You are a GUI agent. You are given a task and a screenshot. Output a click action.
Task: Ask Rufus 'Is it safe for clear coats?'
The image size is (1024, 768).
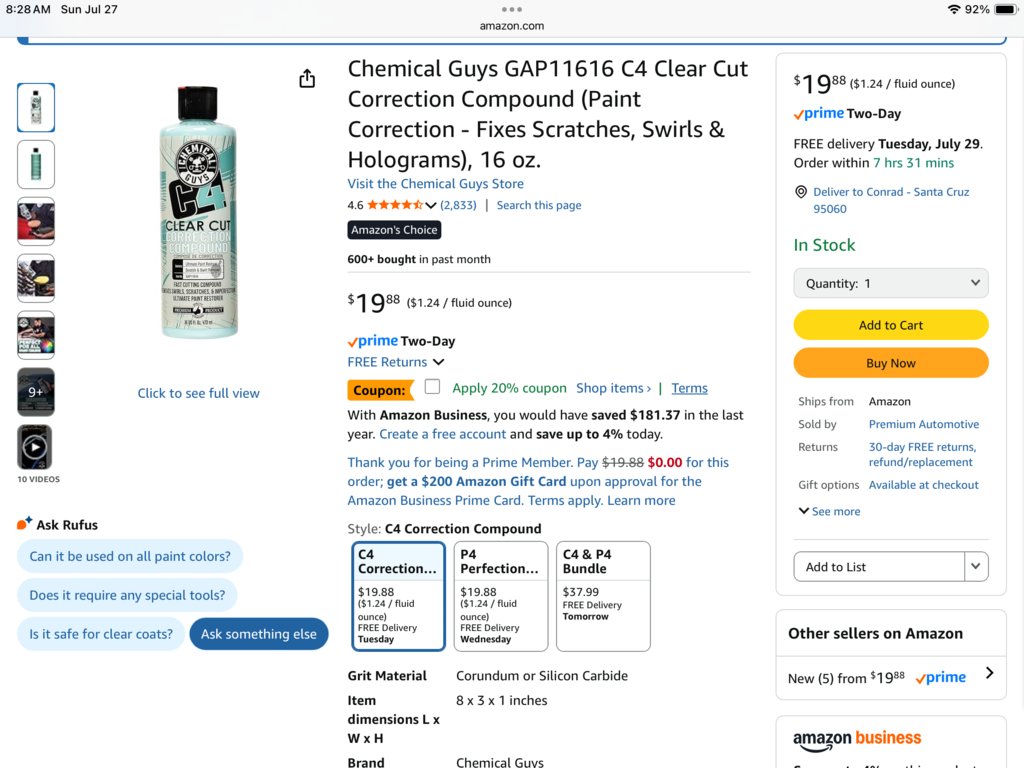(101, 633)
